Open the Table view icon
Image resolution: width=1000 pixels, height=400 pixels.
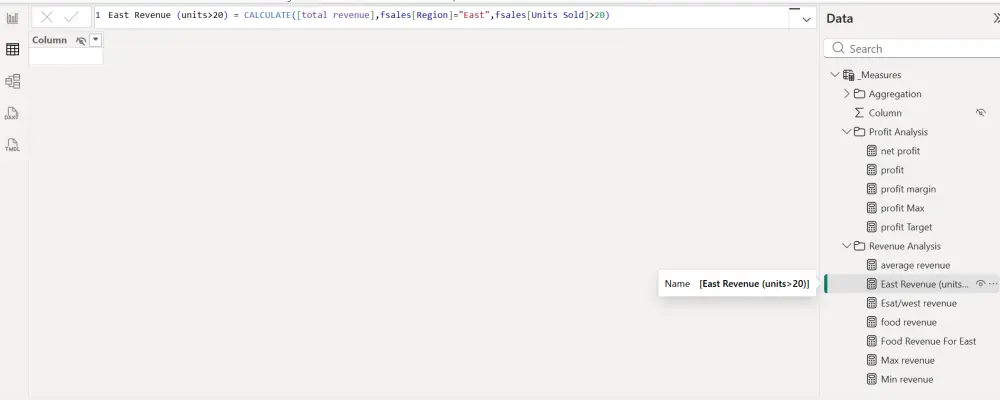[x=12, y=50]
